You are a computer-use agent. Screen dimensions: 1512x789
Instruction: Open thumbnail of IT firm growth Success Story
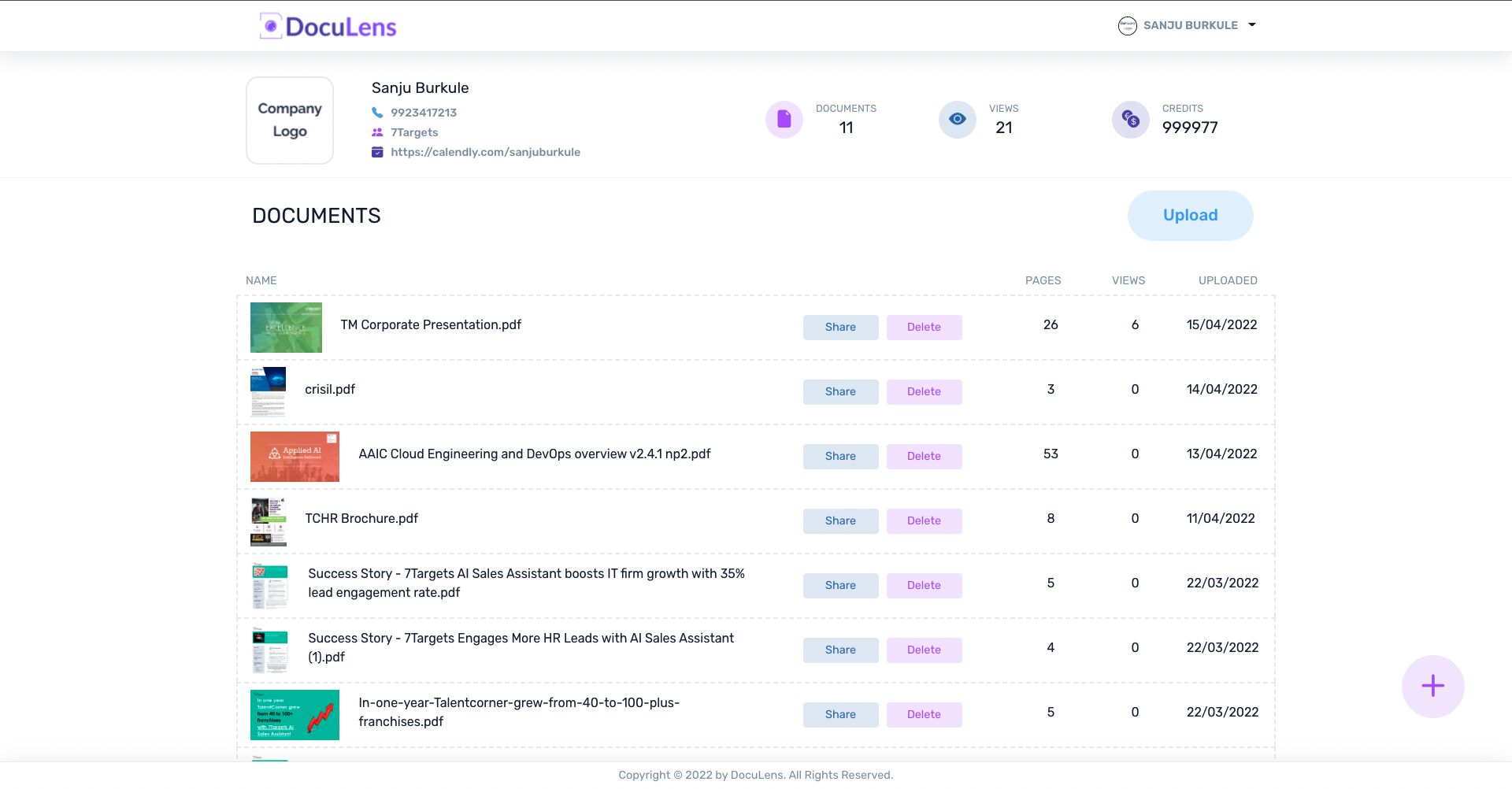pyautogui.click(x=269, y=586)
